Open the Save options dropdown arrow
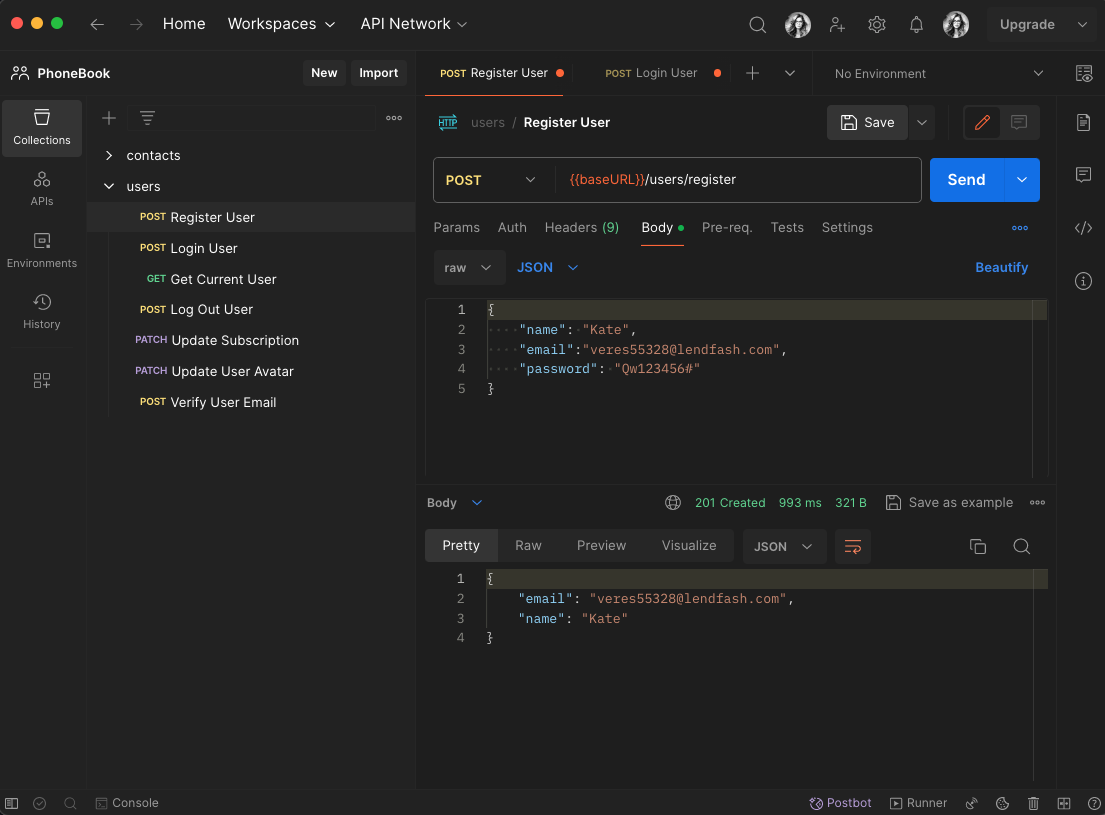This screenshot has height=815, width=1105. [x=922, y=123]
